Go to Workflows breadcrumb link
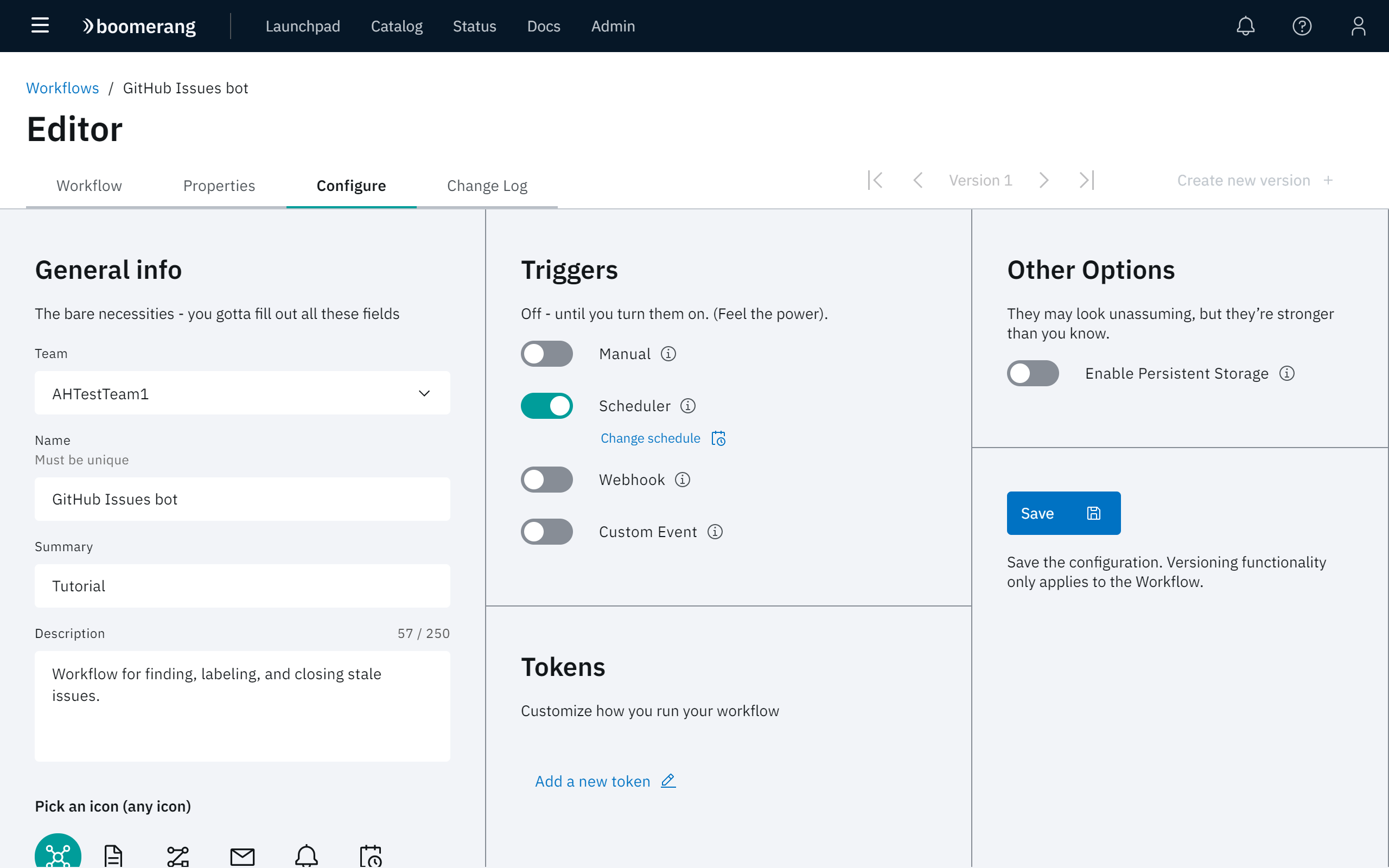This screenshot has height=868, width=1389. click(x=62, y=88)
